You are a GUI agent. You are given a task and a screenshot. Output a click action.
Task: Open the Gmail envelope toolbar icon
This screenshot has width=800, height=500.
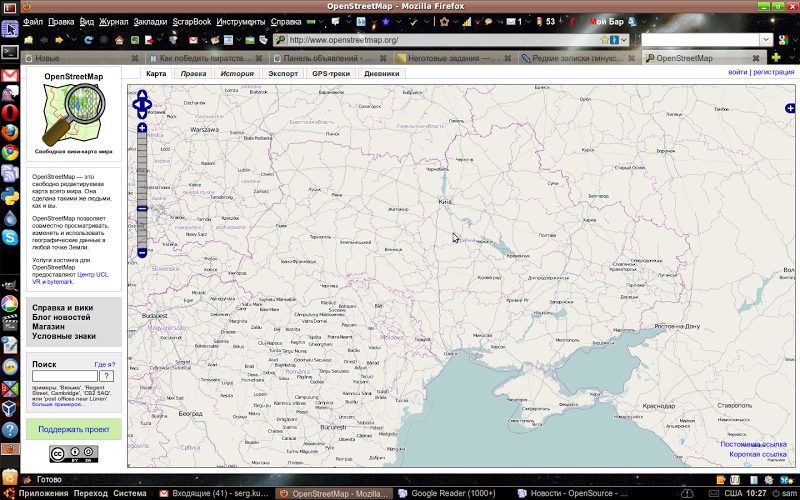[x=193, y=40]
